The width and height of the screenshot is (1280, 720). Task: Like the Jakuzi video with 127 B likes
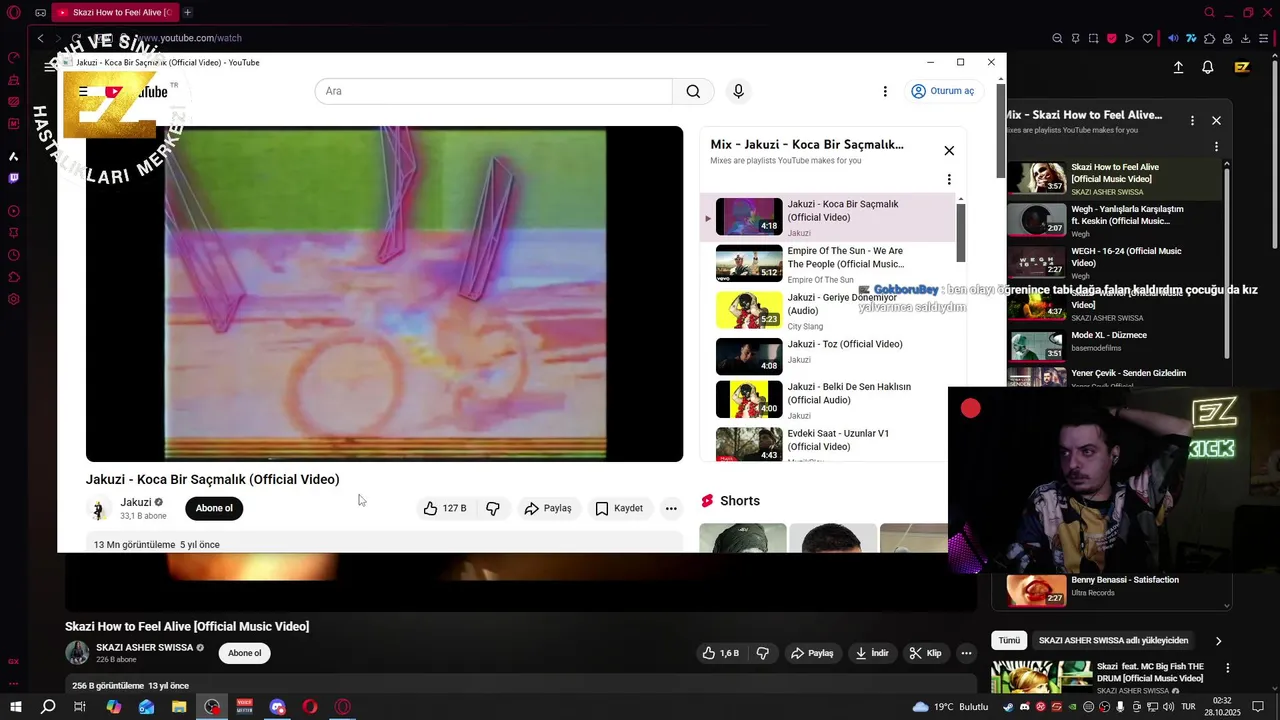tap(445, 508)
